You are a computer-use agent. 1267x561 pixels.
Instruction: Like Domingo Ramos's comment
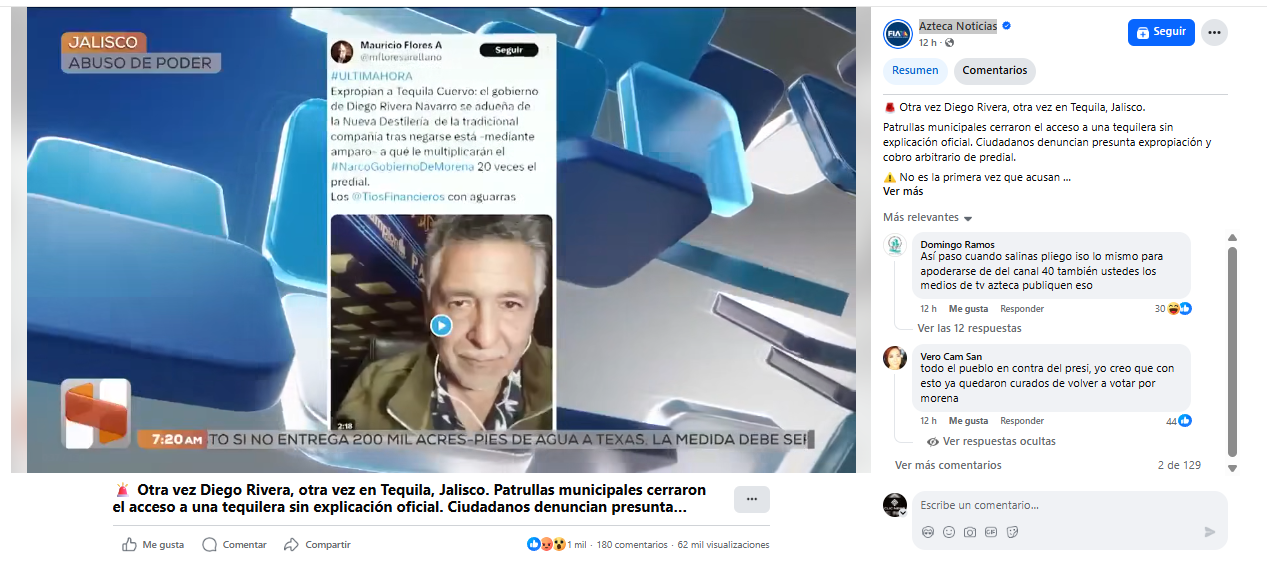click(x=968, y=309)
